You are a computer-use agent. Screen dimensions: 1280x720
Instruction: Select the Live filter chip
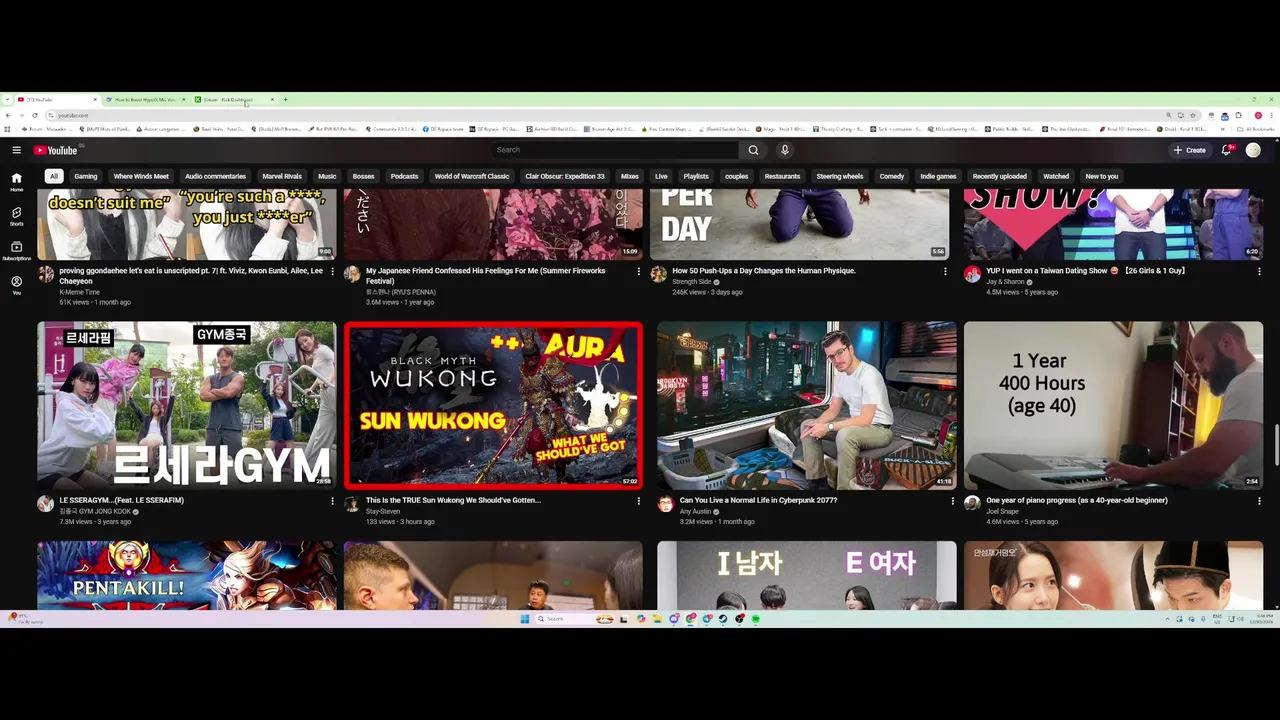(661, 176)
